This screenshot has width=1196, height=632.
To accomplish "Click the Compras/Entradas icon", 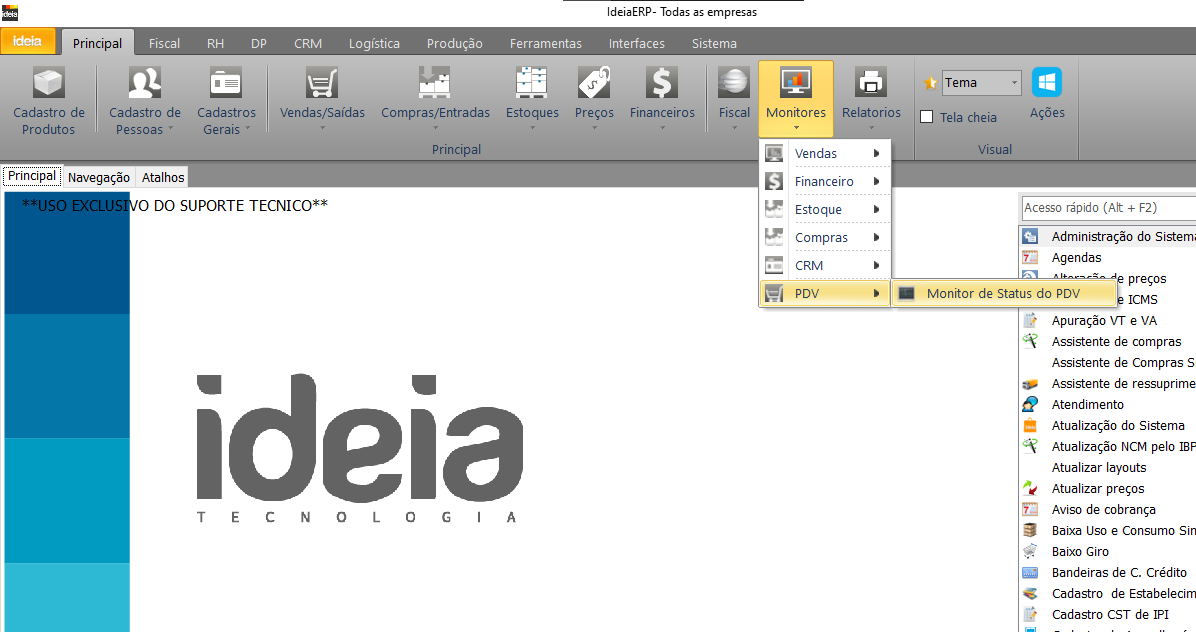I will click(x=435, y=83).
